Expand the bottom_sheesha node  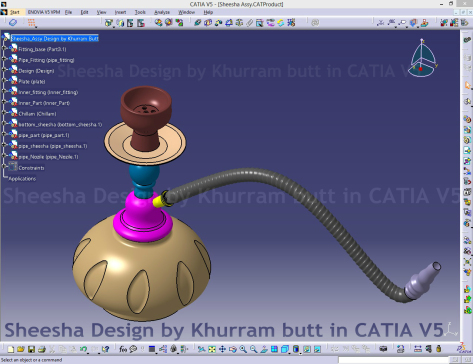click(x=4, y=124)
